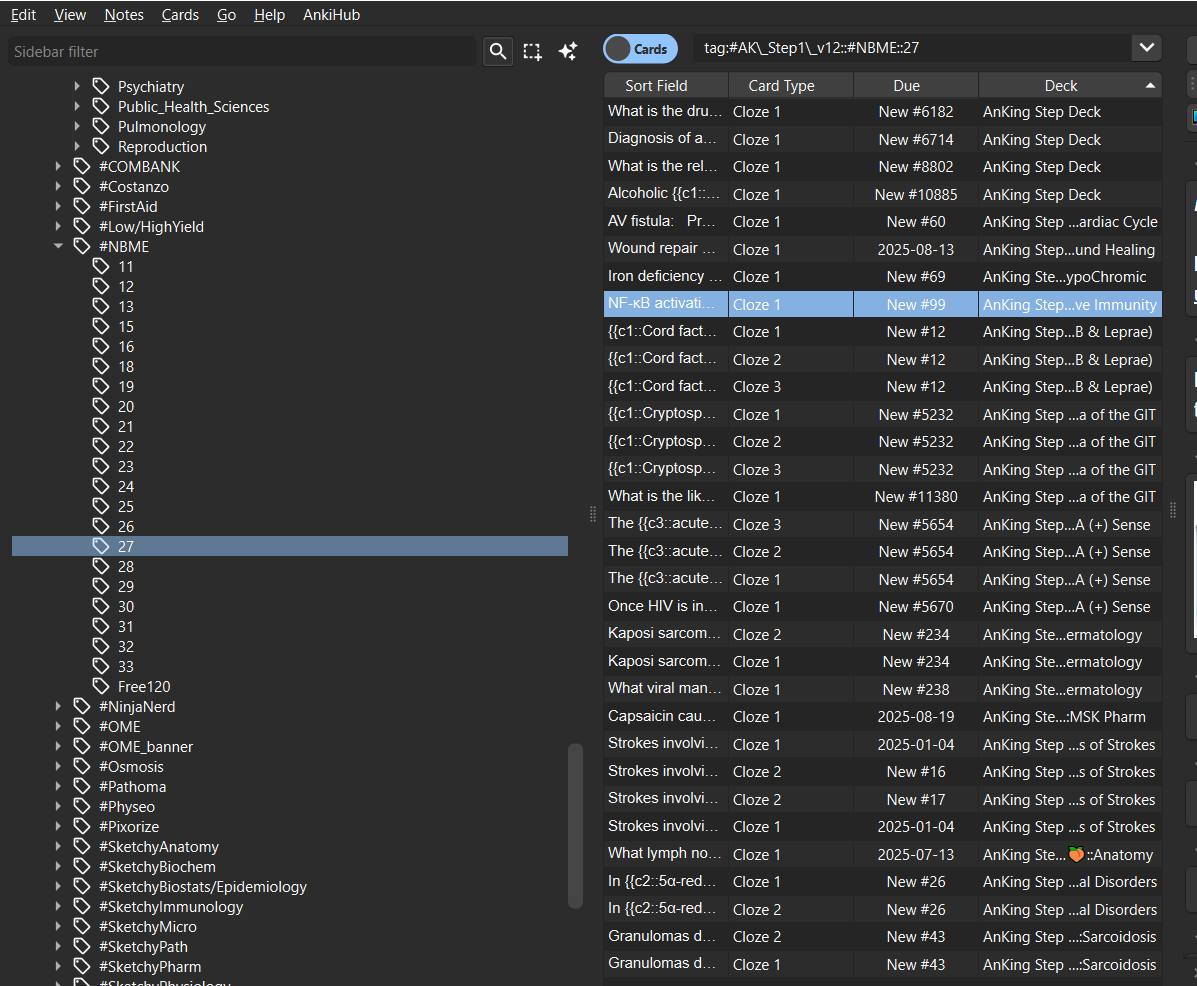
Task: Click the AnkiHub sparkle smart search icon
Action: pyautogui.click(x=568, y=51)
